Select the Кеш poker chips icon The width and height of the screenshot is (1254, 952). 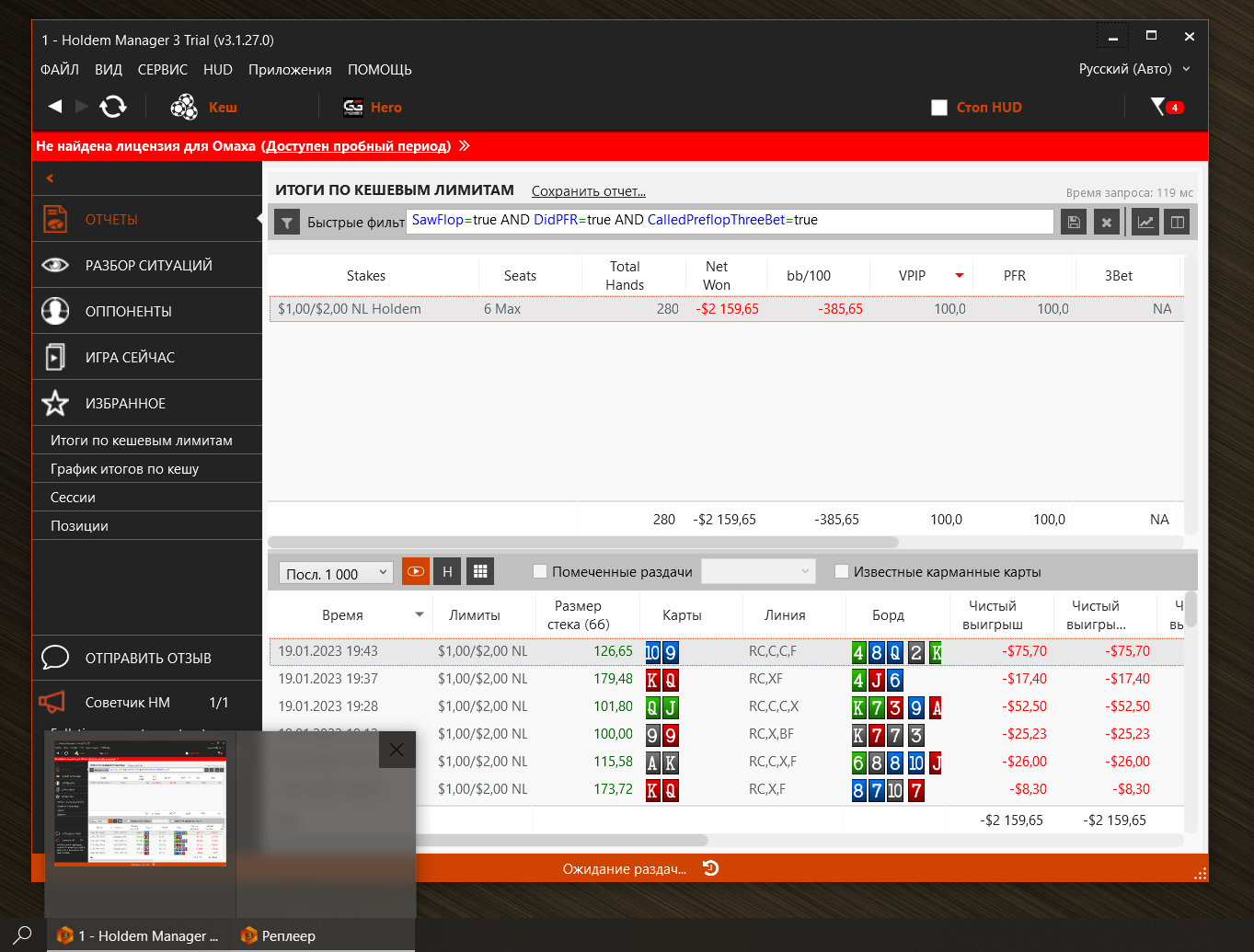click(184, 107)
